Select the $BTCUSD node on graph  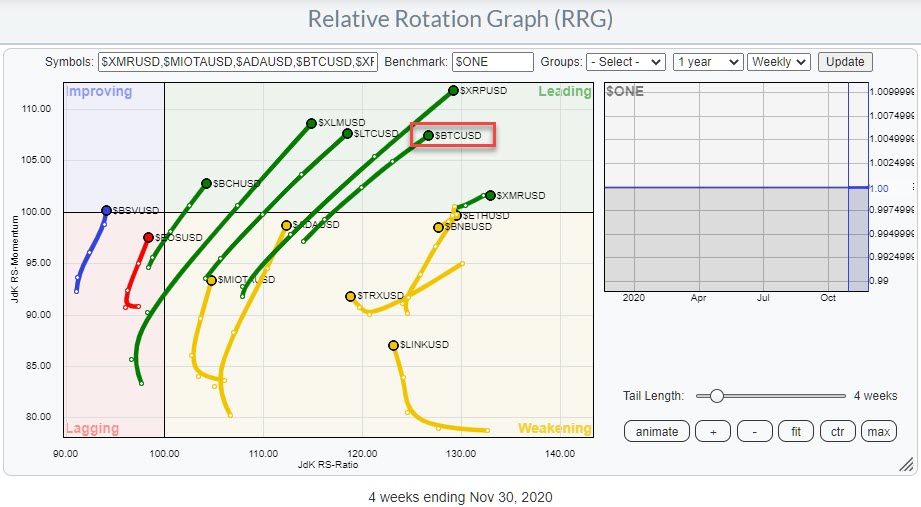pyautogui.click(x=428, y=135)
